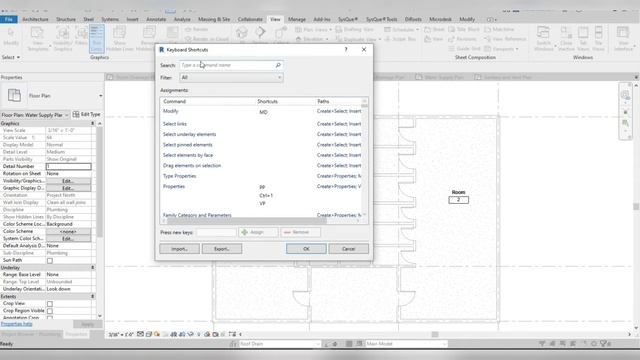Click the search magnifier in Keyboard Shortcuts
Viewport: 640px width, 360px height.
click(x=278, y=65)
